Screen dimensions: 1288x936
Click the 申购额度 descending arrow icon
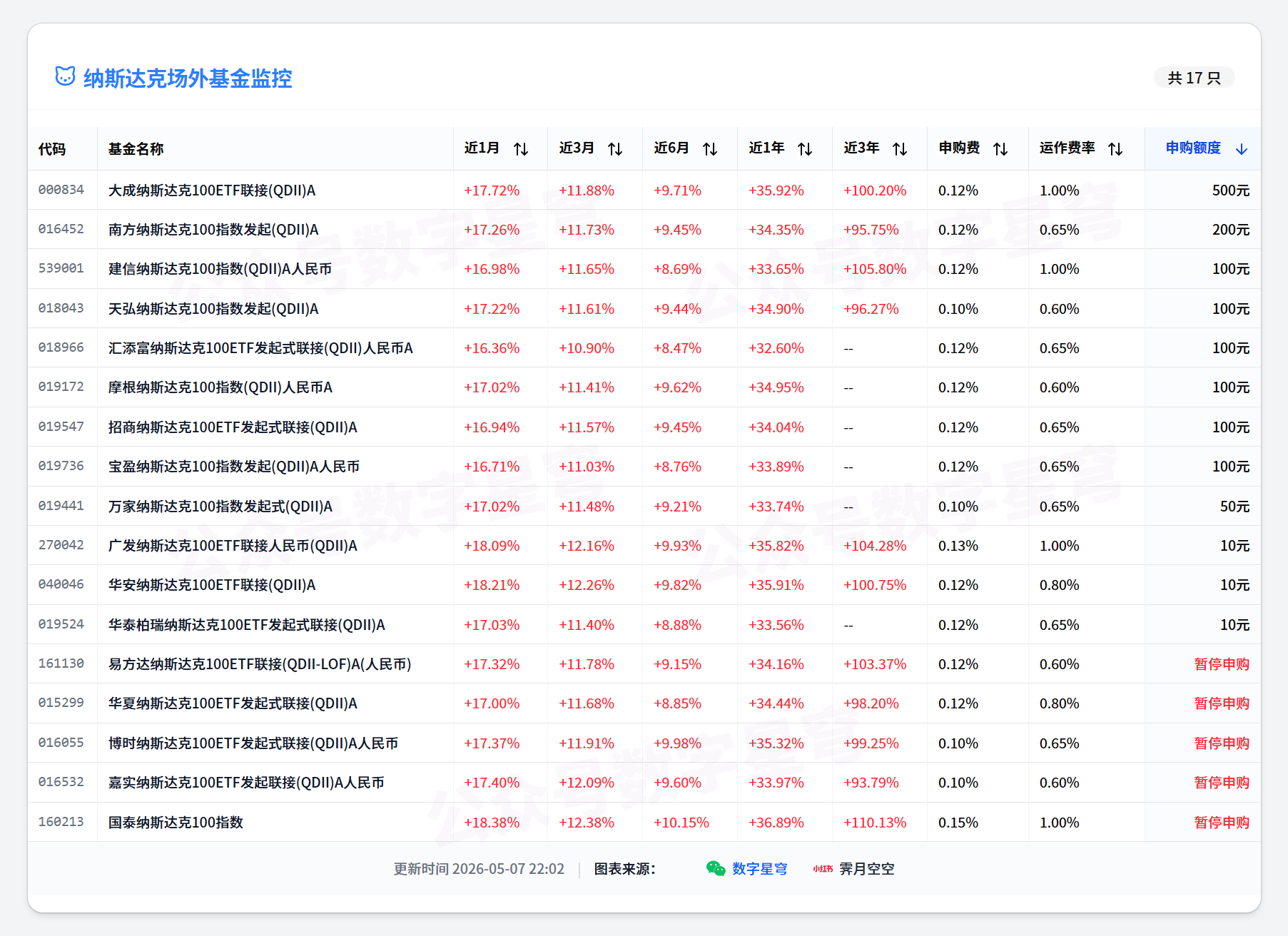tap(1242, 148)
